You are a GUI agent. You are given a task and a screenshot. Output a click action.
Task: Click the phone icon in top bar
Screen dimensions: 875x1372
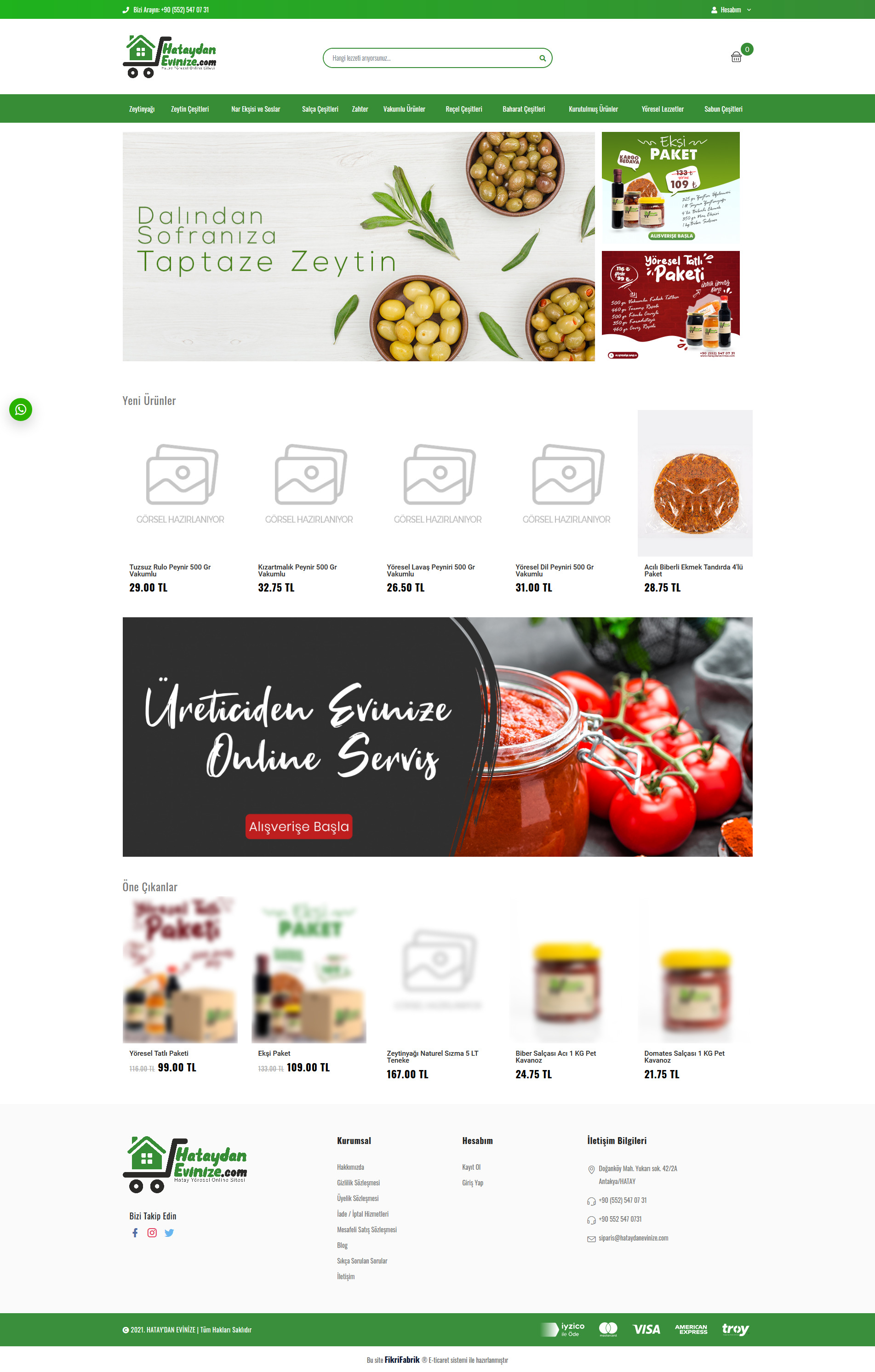126,10
